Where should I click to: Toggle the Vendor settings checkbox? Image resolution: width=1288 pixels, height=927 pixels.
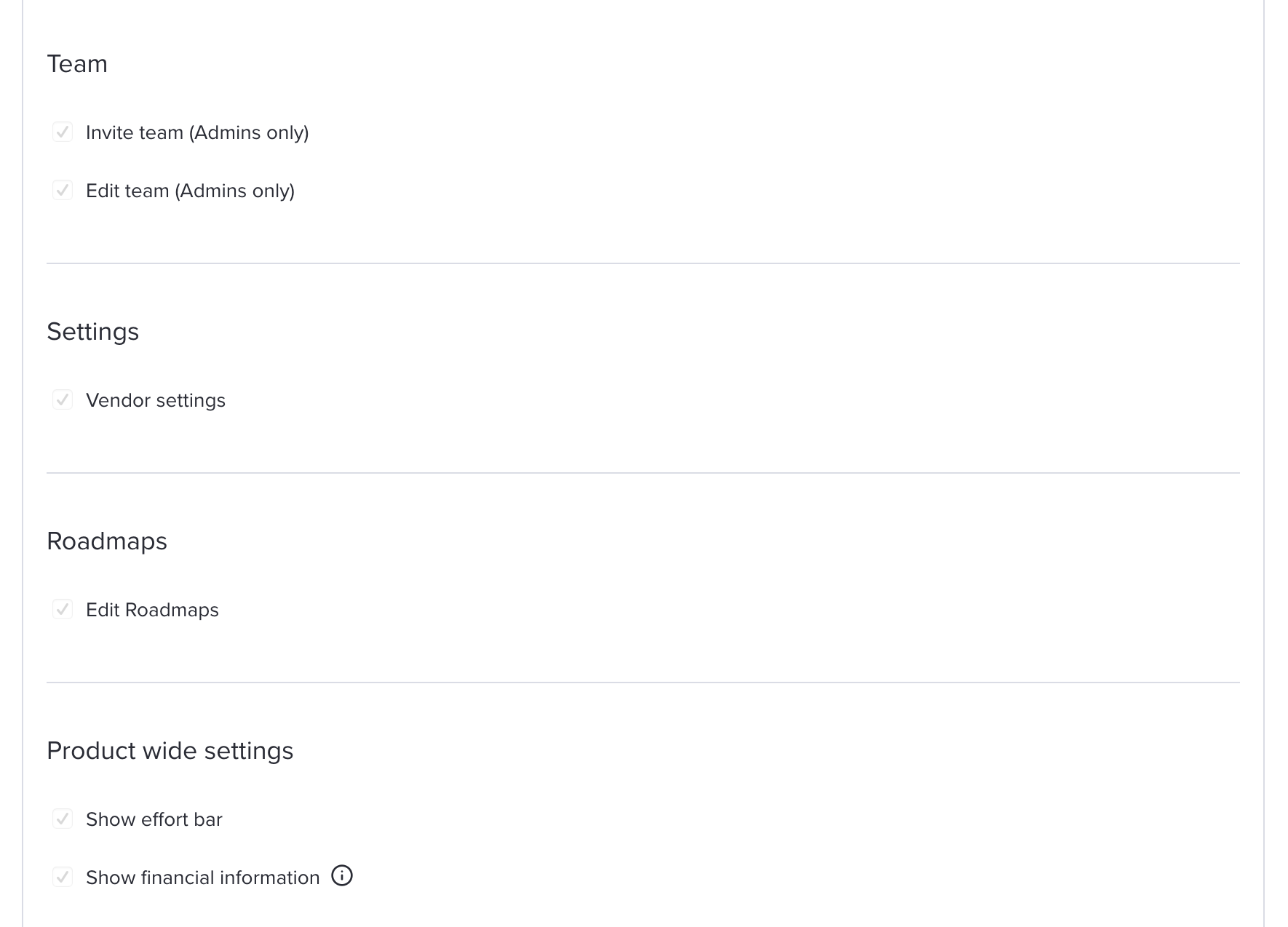click(63, 399)
